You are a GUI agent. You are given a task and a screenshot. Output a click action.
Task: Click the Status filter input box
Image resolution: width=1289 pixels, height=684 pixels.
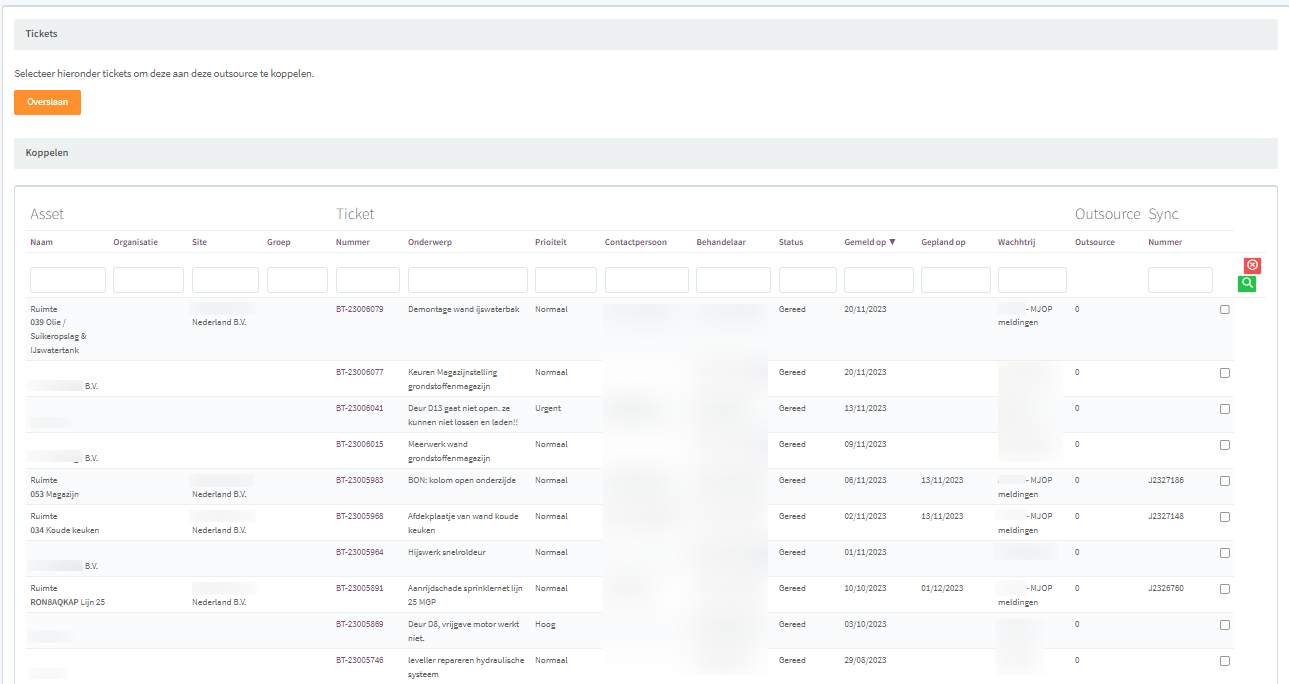click(x=807, y=280)
